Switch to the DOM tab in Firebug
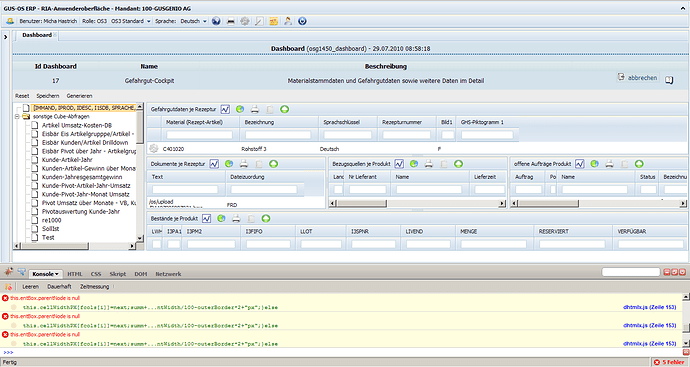The height and width of the screenshot is (367, 690). 141,274
